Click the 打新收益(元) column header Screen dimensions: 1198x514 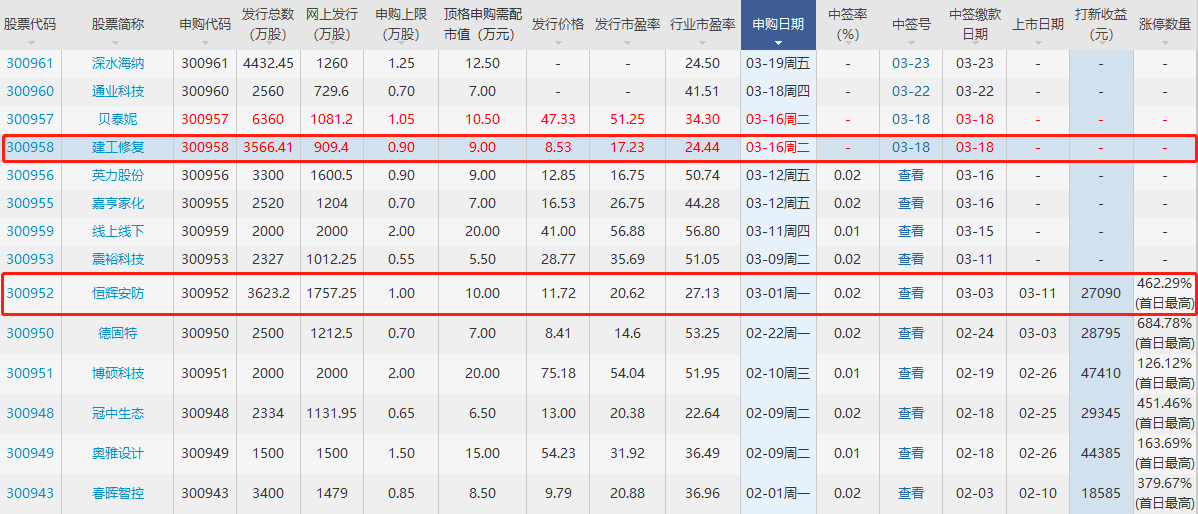click(1101, 24)
